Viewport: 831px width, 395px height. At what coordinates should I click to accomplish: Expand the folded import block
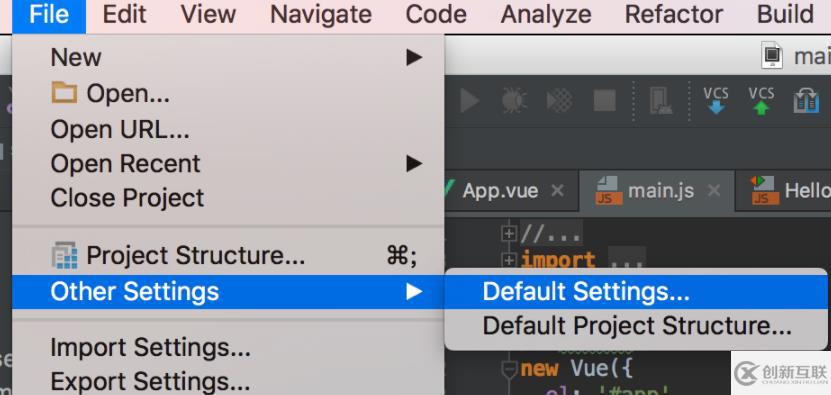tap(508, 260)
